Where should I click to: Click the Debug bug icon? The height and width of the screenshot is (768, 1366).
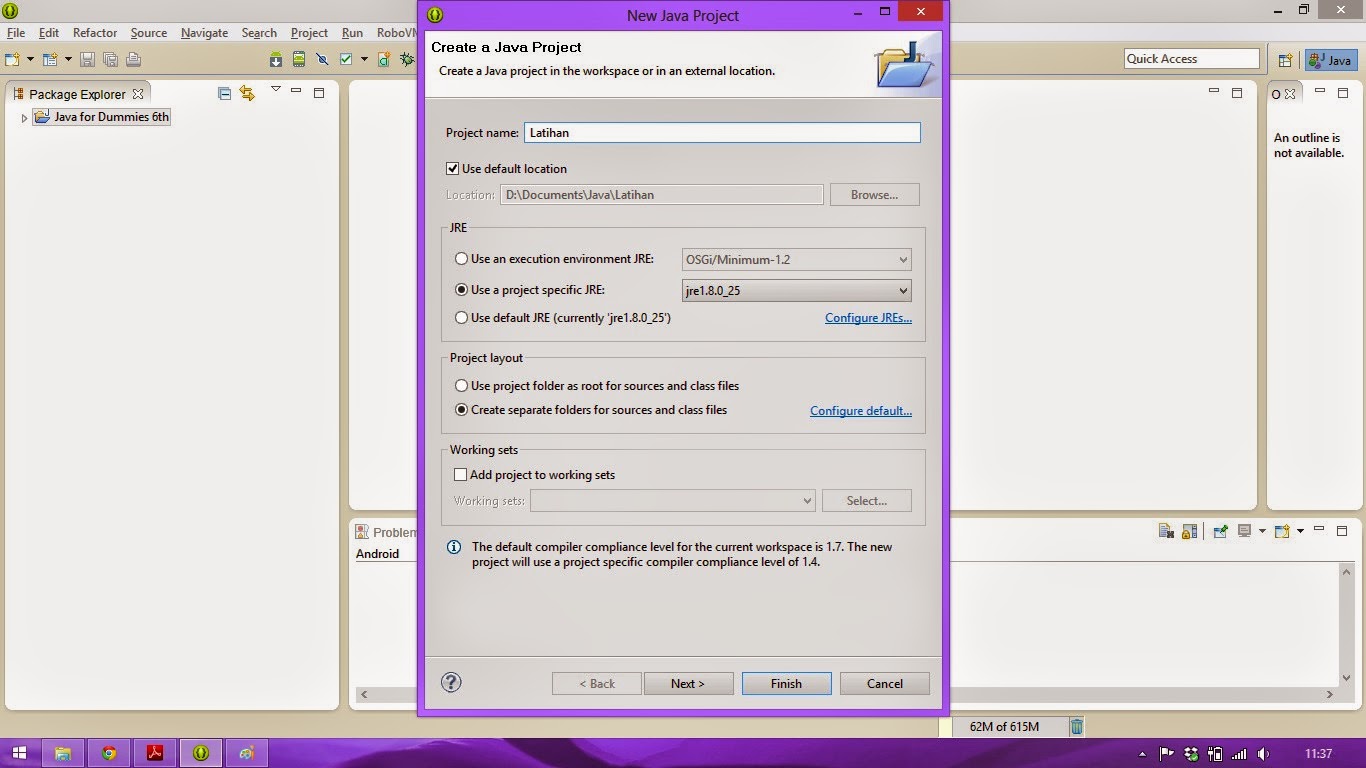point(406,59)
